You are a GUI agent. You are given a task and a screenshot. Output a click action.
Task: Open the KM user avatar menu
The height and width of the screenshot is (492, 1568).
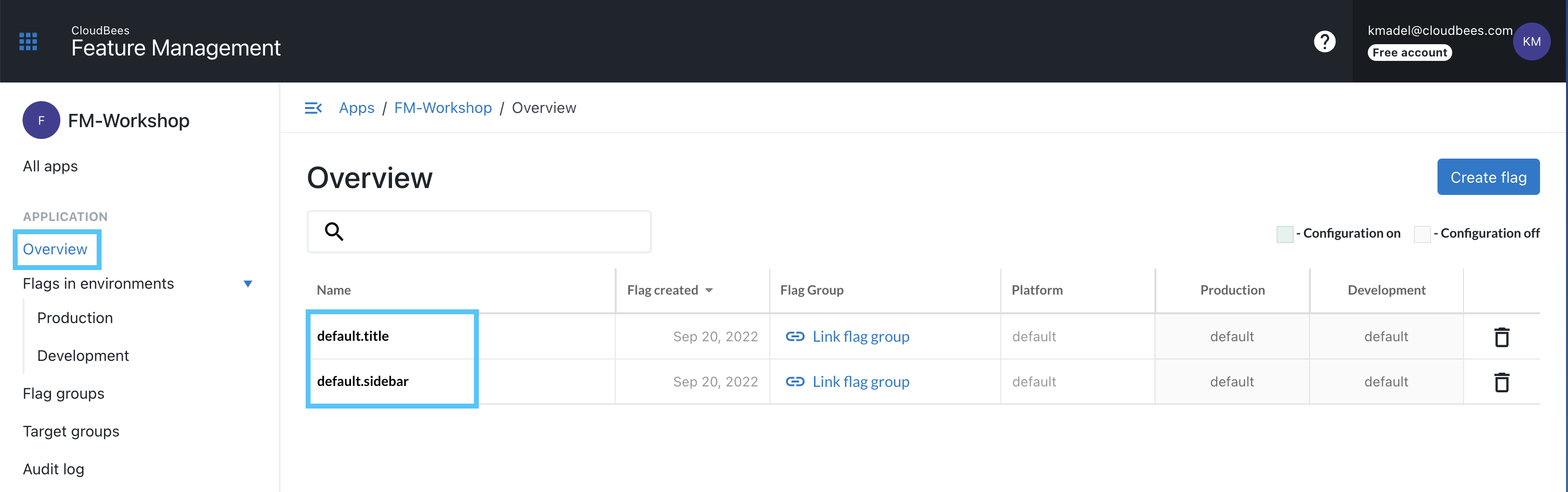point(1531,41)
